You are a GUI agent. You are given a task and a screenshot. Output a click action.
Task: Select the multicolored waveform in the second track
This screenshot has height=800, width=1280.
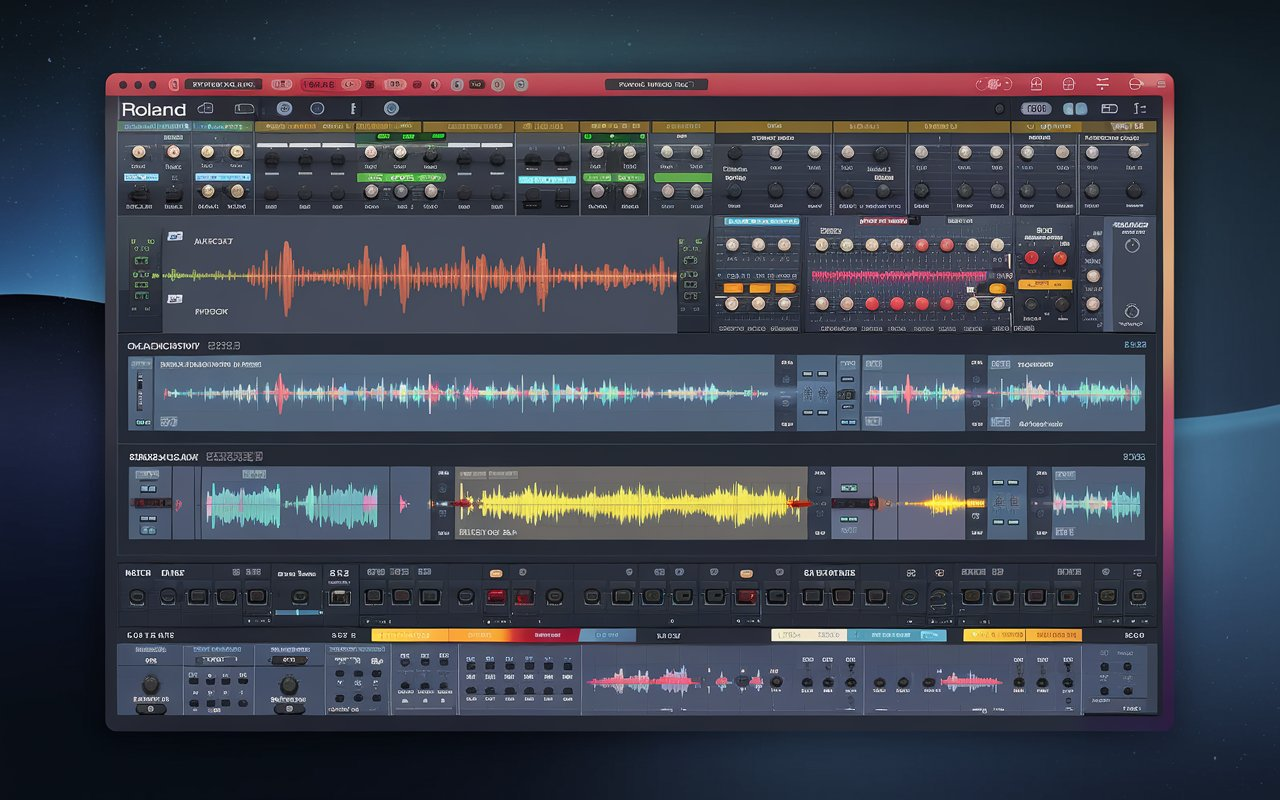point(466,393)
